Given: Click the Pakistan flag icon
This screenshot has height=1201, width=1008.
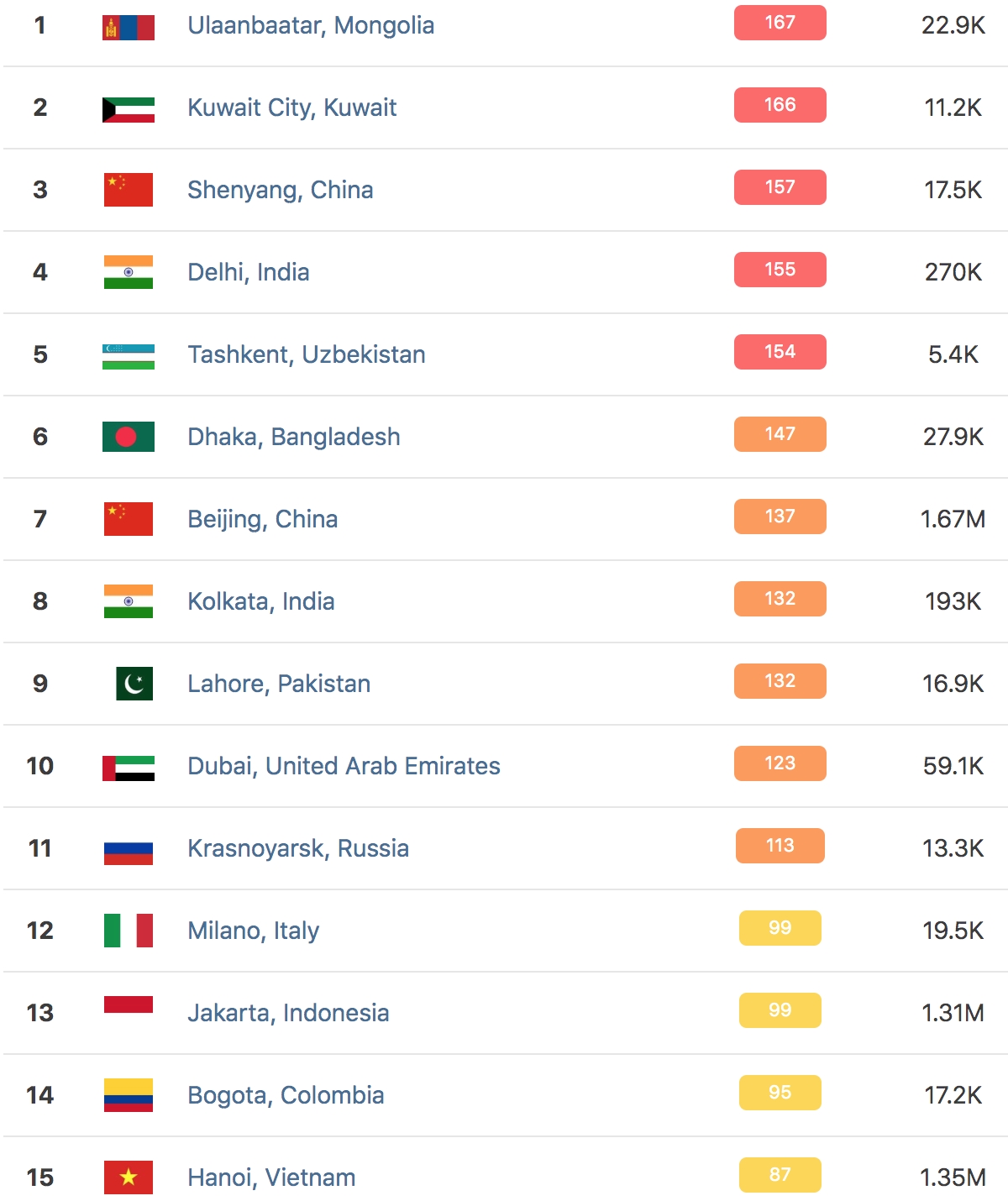Looking at the screenshot, I should pos(134,684).
